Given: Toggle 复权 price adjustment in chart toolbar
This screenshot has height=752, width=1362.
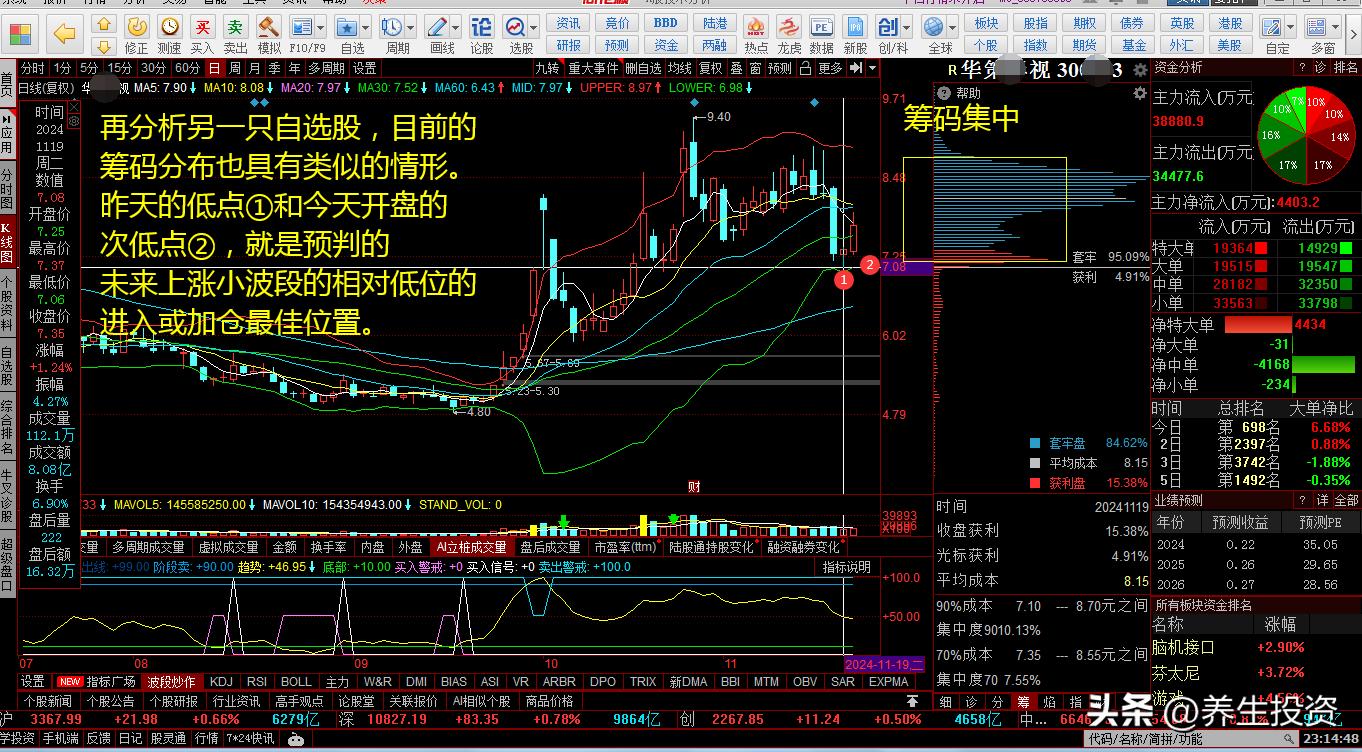Looking at the screenshot, I should pos(710,68).
